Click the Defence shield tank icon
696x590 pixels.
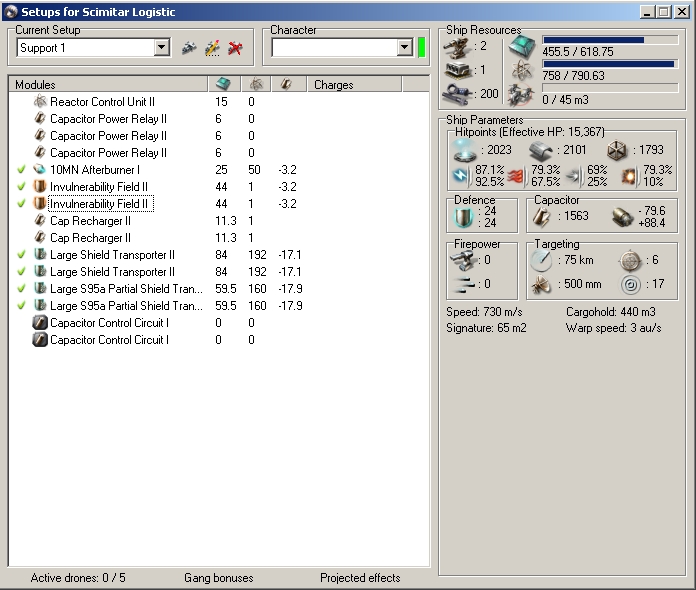point(463,218)
